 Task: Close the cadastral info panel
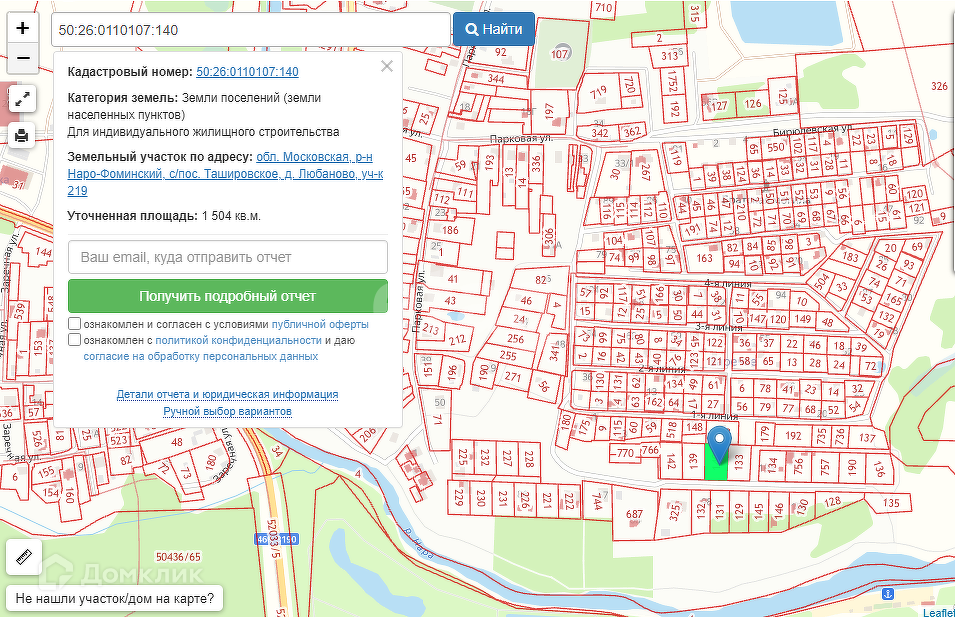[387, 67]
